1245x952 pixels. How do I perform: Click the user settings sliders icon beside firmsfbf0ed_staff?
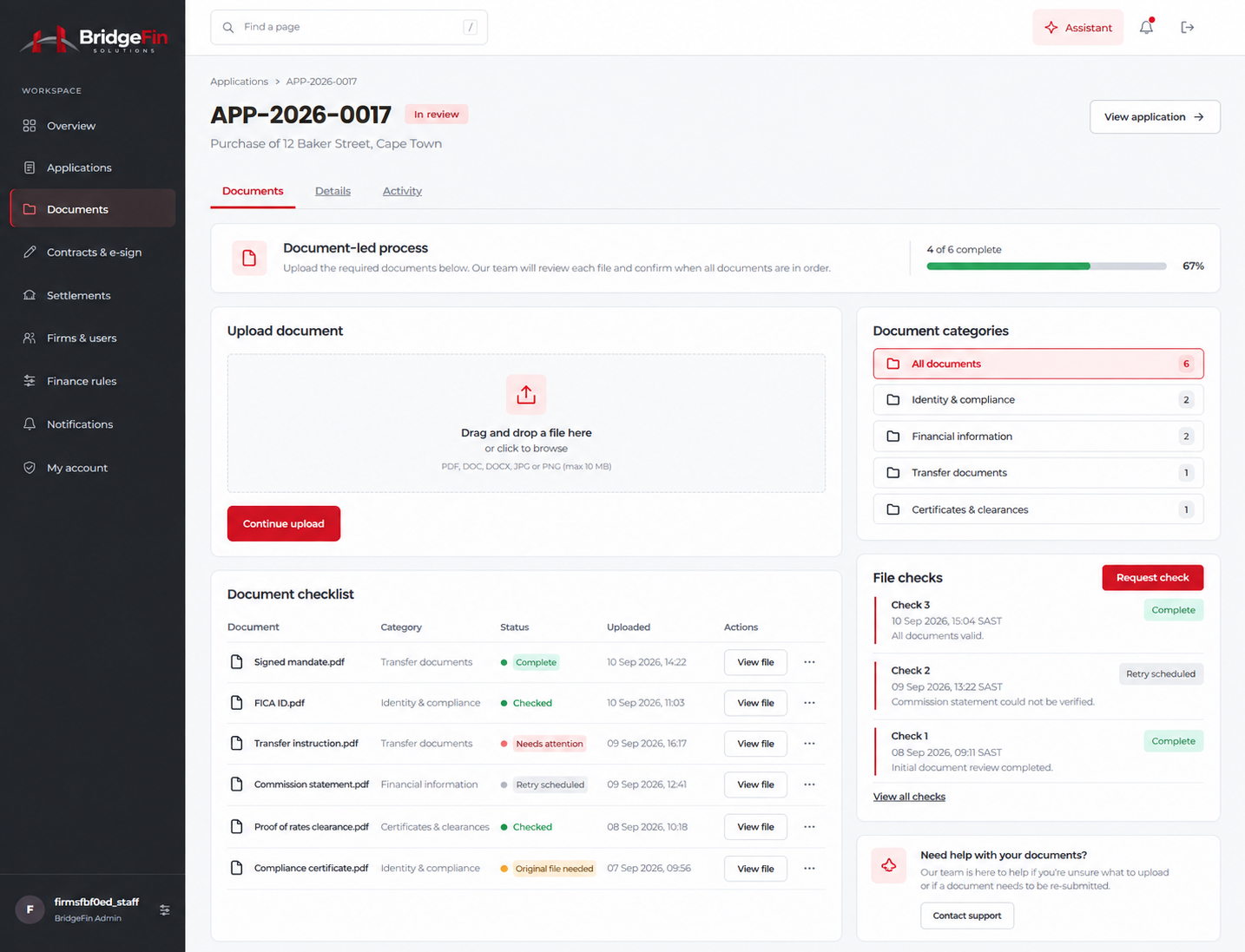click(164, 909)
